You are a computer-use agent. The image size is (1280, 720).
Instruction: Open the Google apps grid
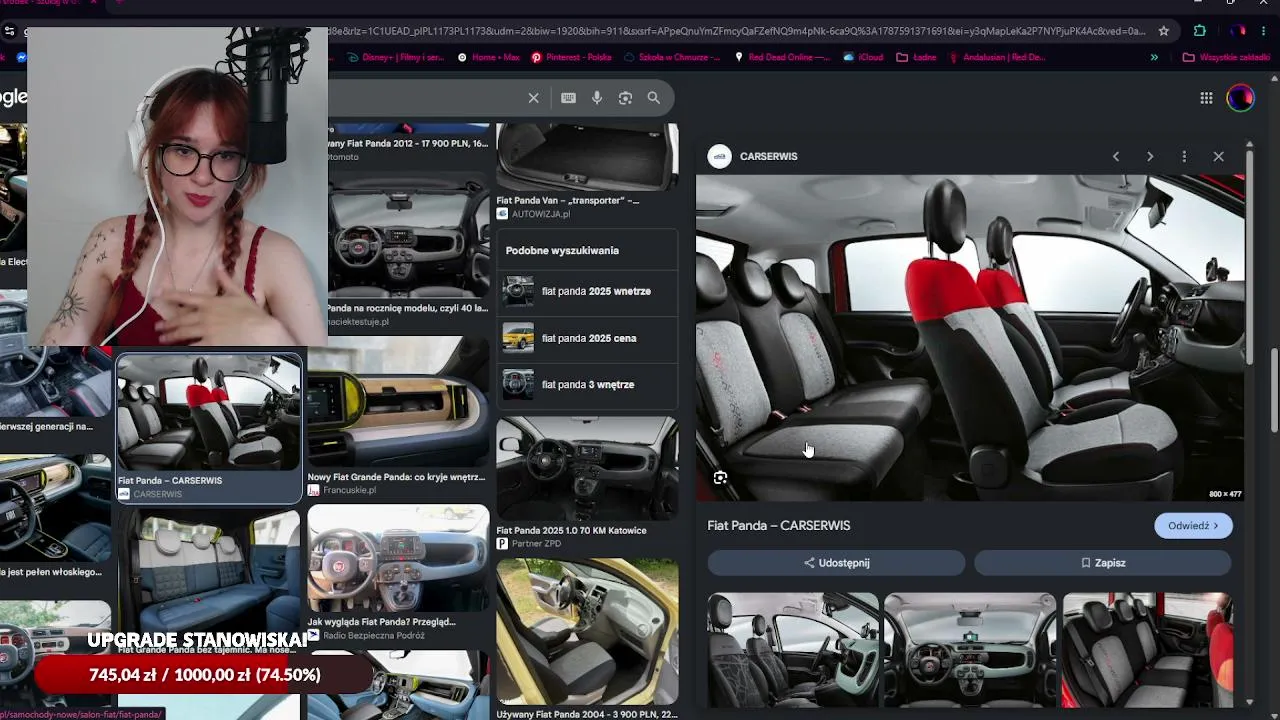click(1206, 98)
